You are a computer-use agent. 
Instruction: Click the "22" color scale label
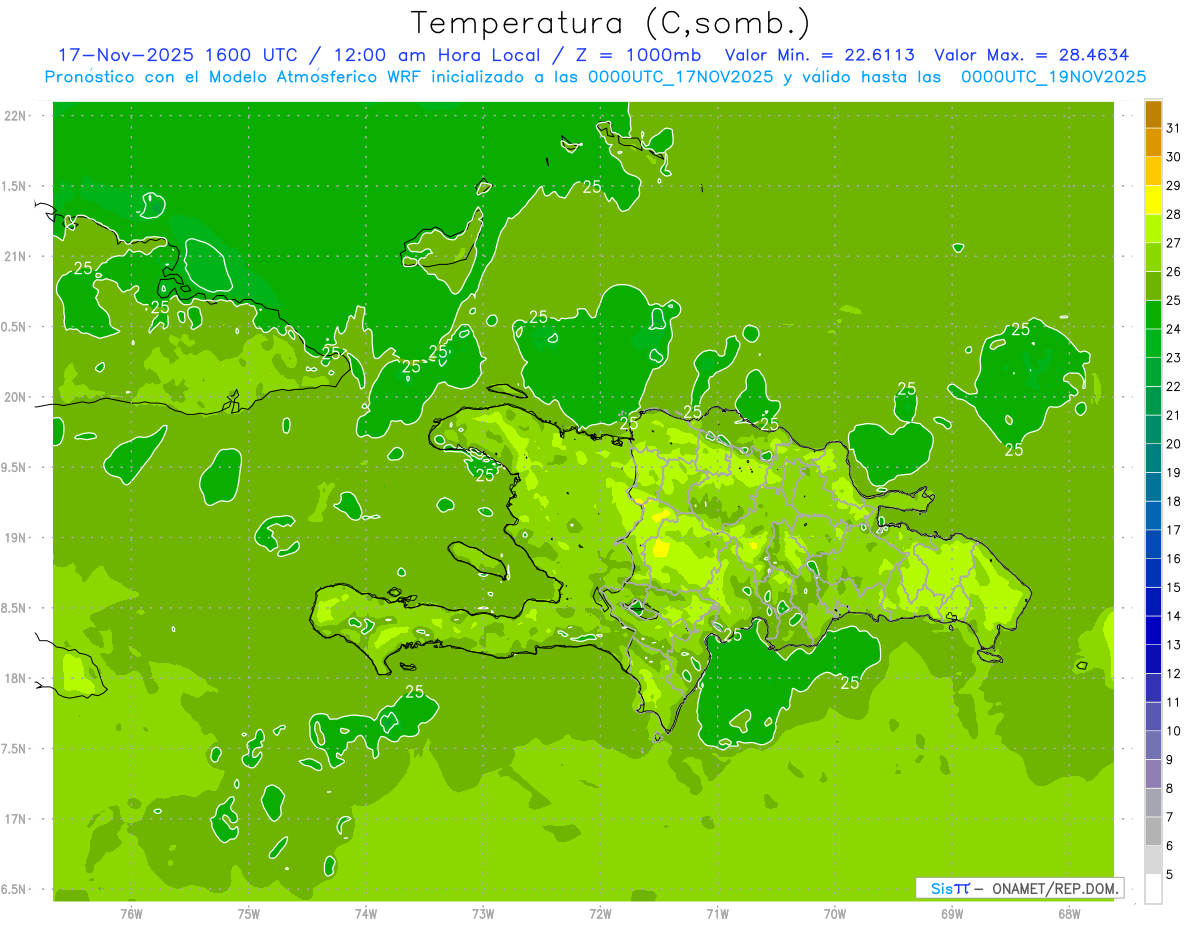pos(1174,387)
